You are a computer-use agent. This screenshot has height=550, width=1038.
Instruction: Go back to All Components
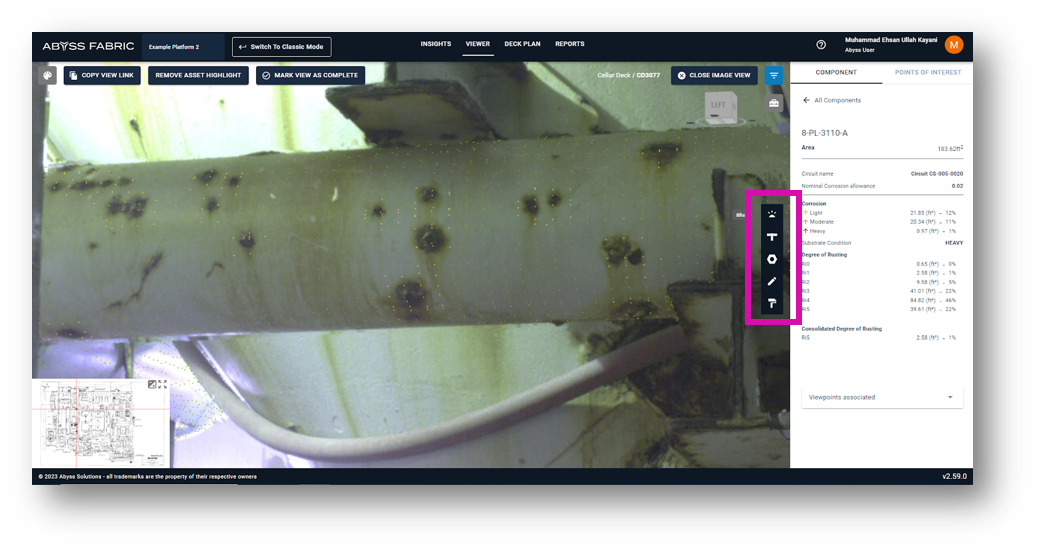pos(831,100)
